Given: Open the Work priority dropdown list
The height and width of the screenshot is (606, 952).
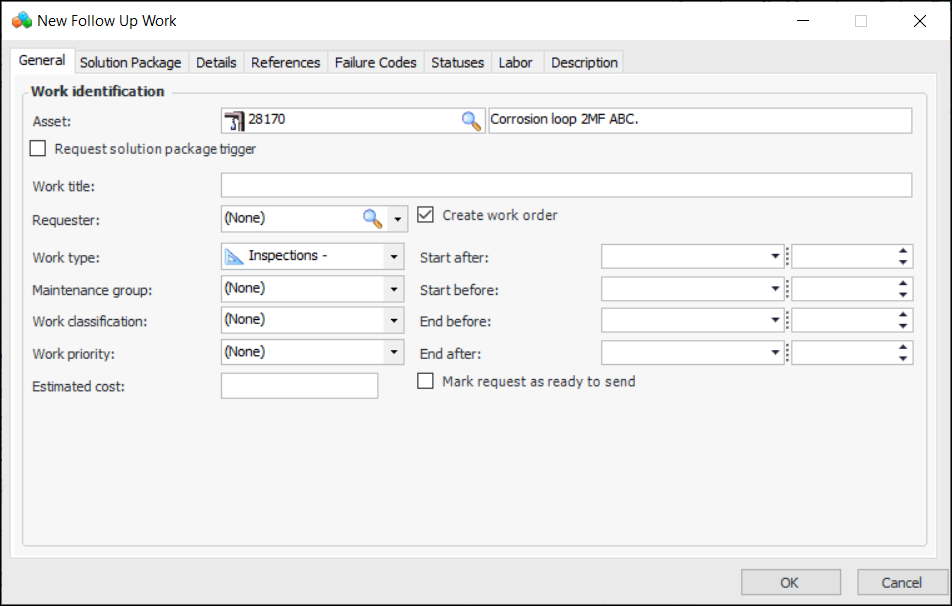Looking at the screenshot, I should (x=394, y=353).
